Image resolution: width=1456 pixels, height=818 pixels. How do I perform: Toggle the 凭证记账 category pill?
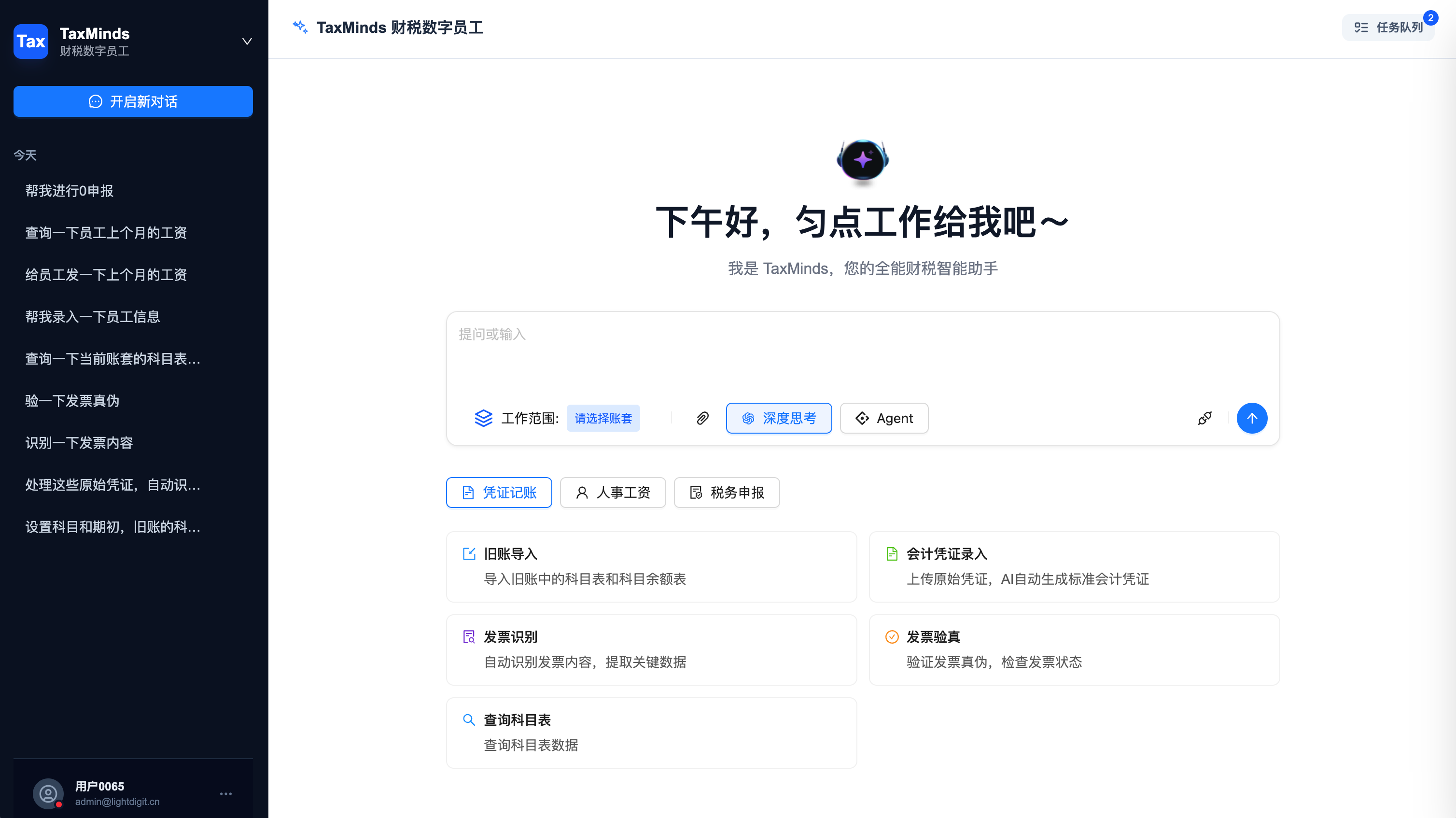(499, 493)
